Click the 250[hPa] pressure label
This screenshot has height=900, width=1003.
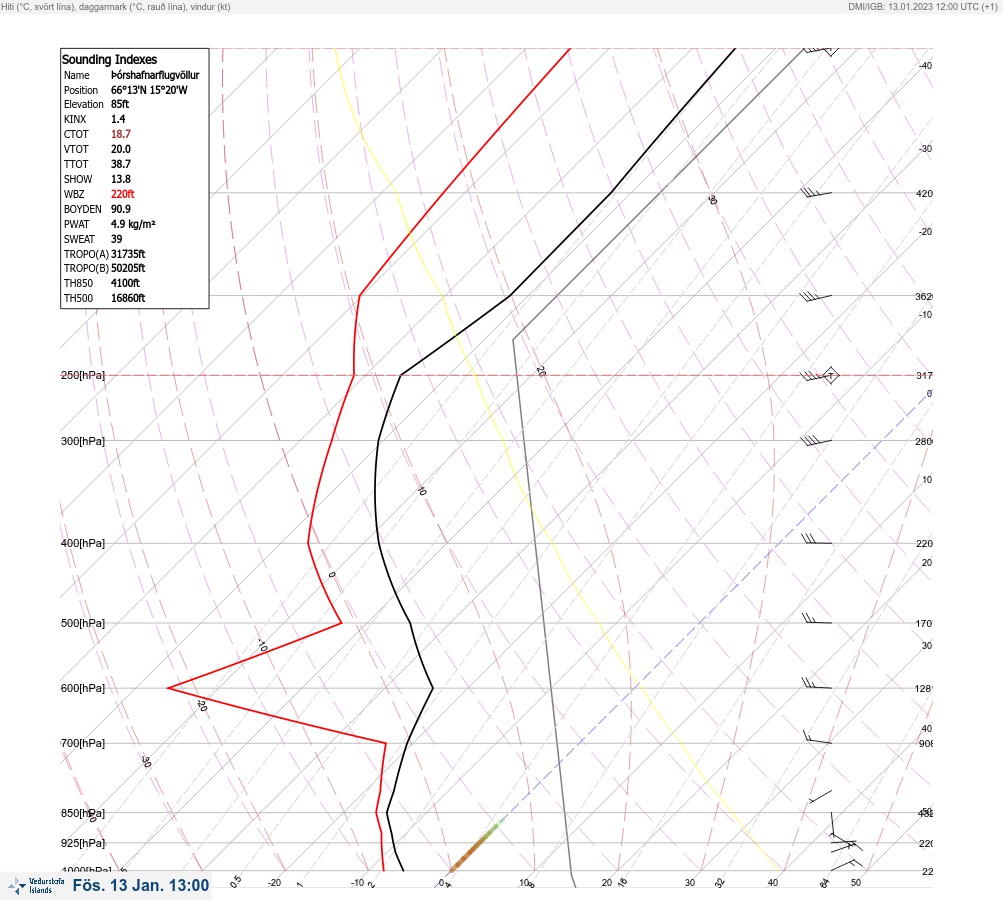pos(83,375)
